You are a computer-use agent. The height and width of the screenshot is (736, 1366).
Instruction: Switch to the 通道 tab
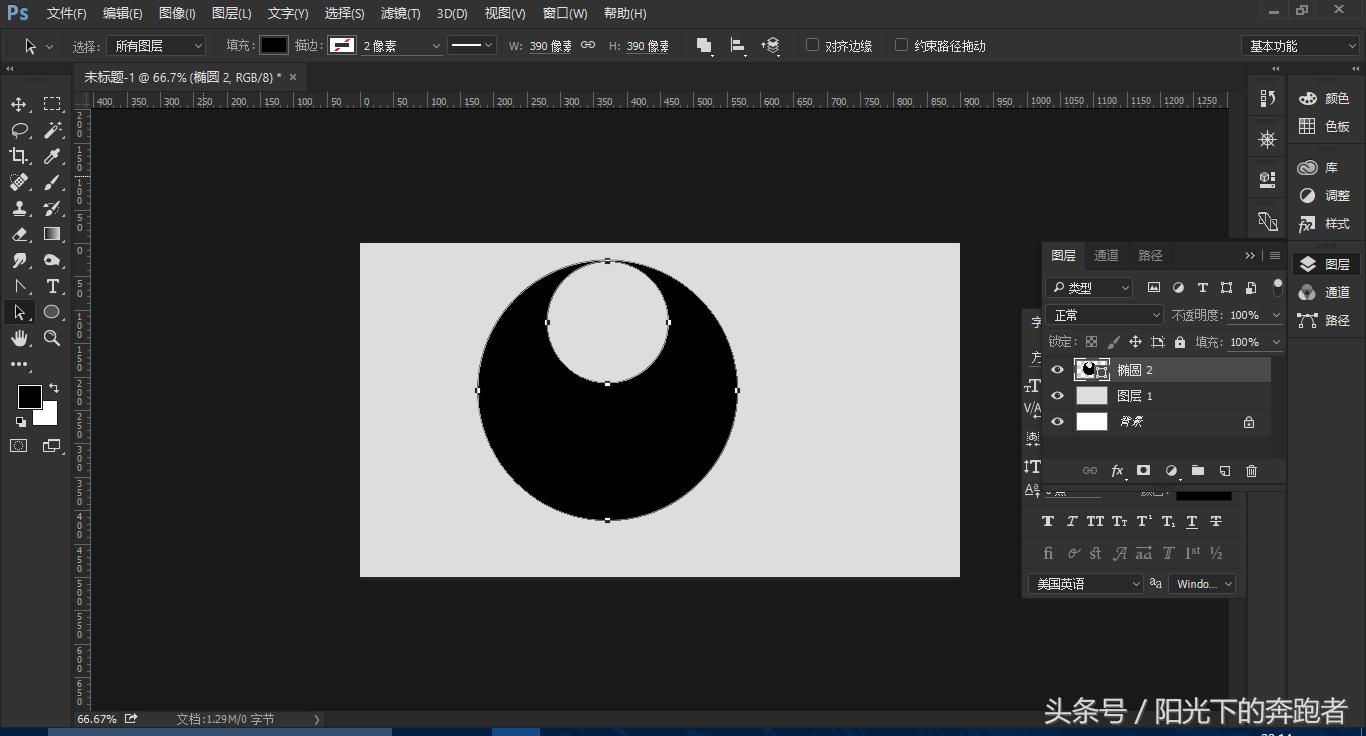(x=1106, y=256)
